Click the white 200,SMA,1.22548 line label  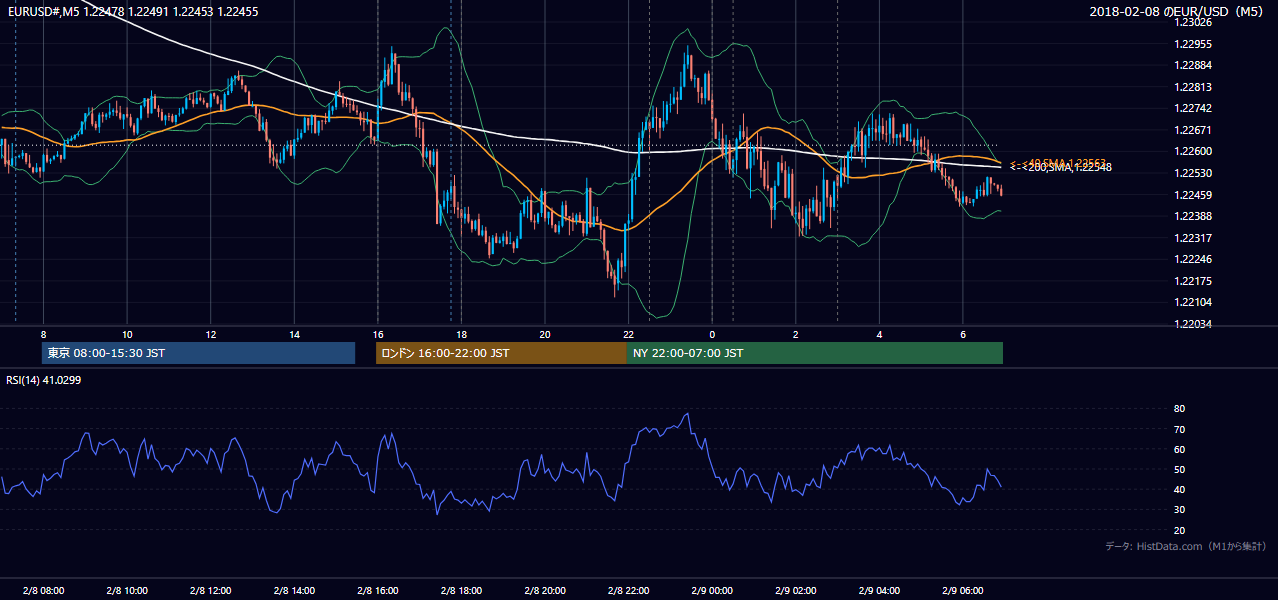[1061, 168]
